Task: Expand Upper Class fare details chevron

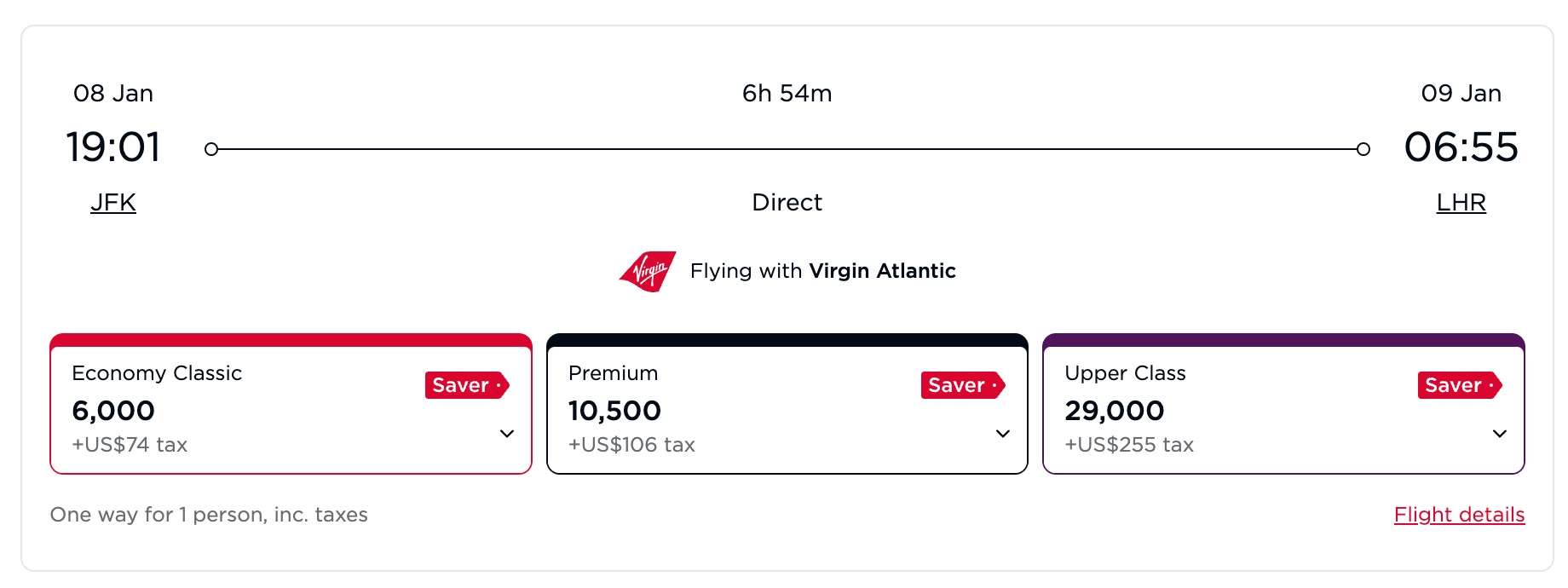Action: (x=1501, y=434)
